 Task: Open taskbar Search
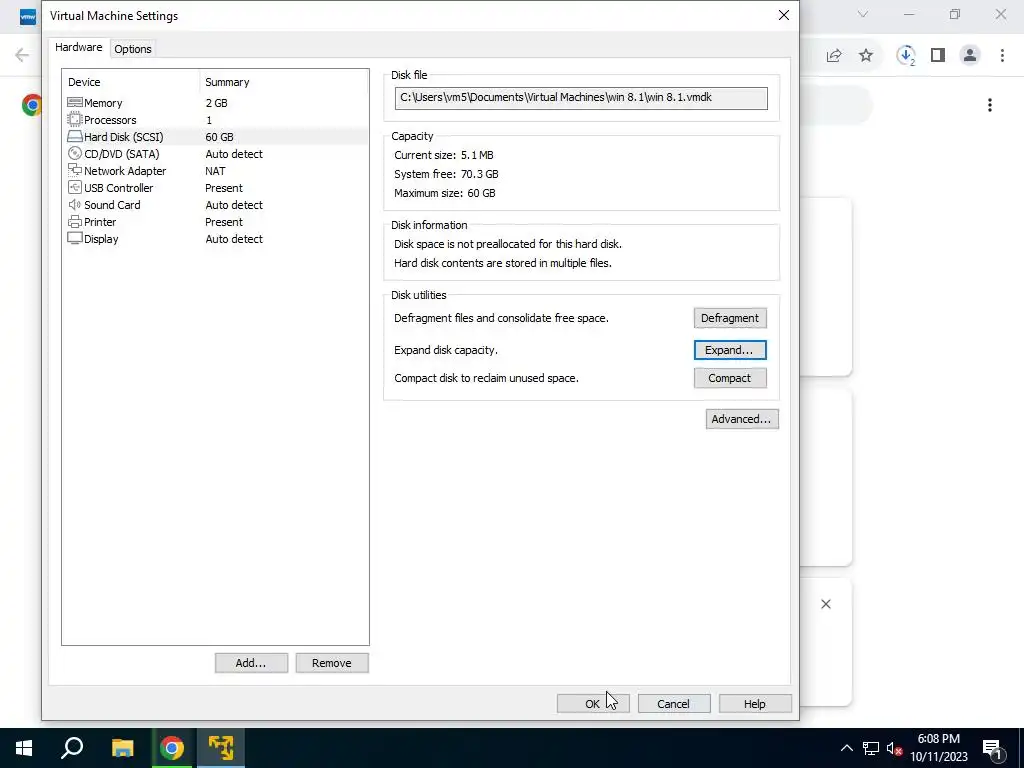pyautogui.click(x=72, y=748)
